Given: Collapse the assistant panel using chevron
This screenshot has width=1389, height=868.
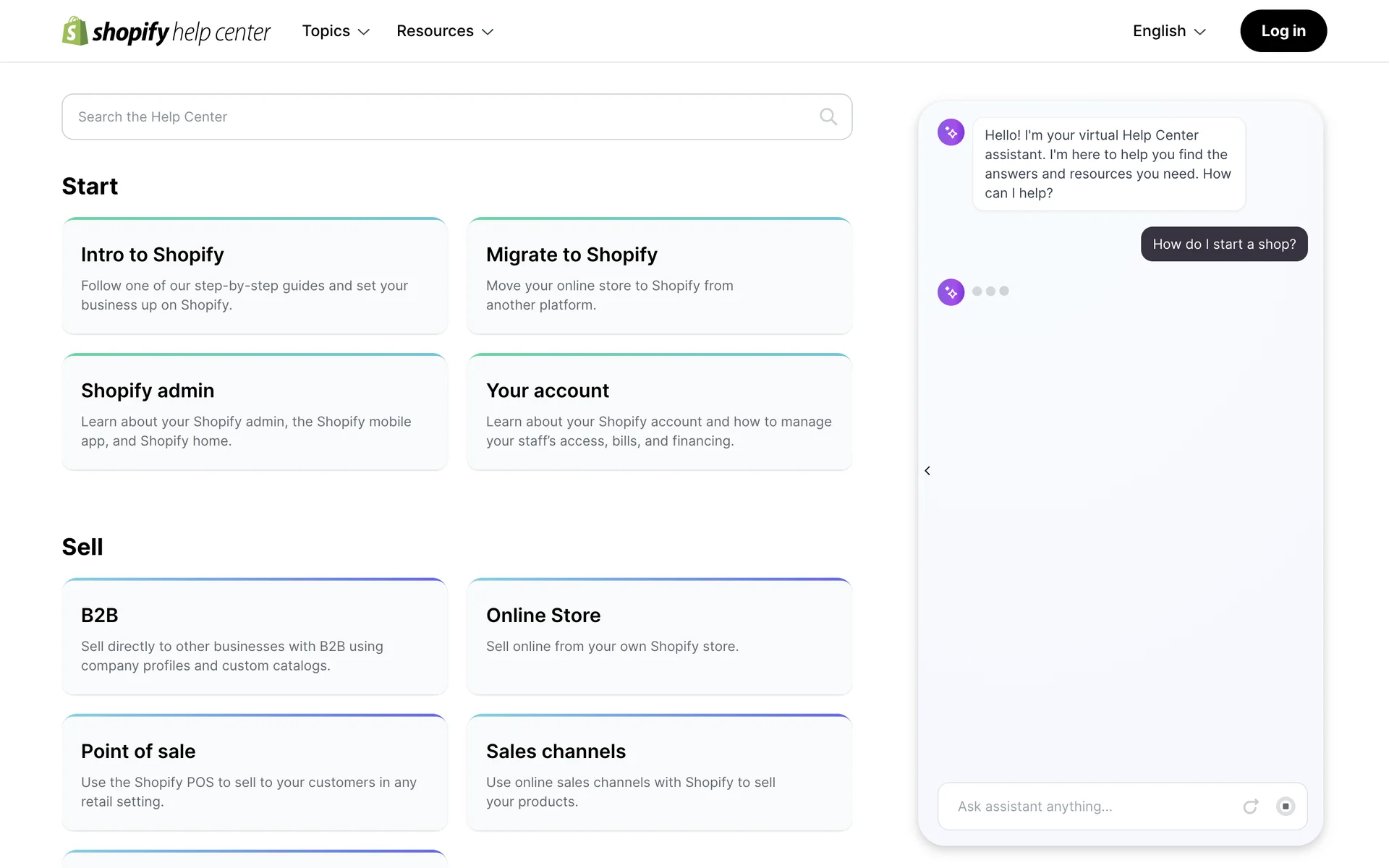Looking at the screenshot, I should [927, 471].
